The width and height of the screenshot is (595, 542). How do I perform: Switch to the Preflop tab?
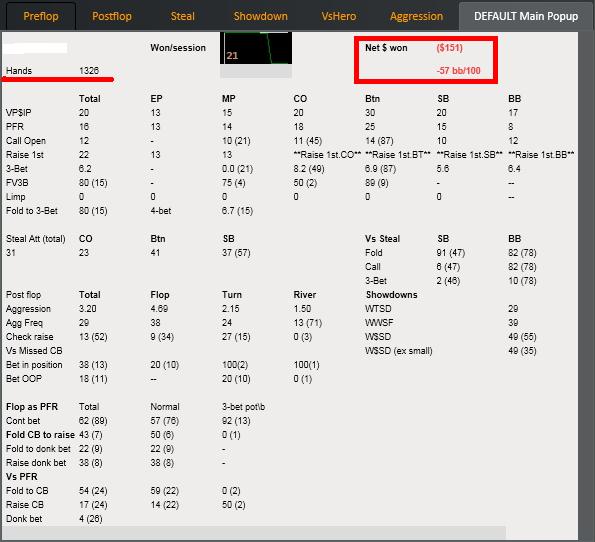pos(41,16)
